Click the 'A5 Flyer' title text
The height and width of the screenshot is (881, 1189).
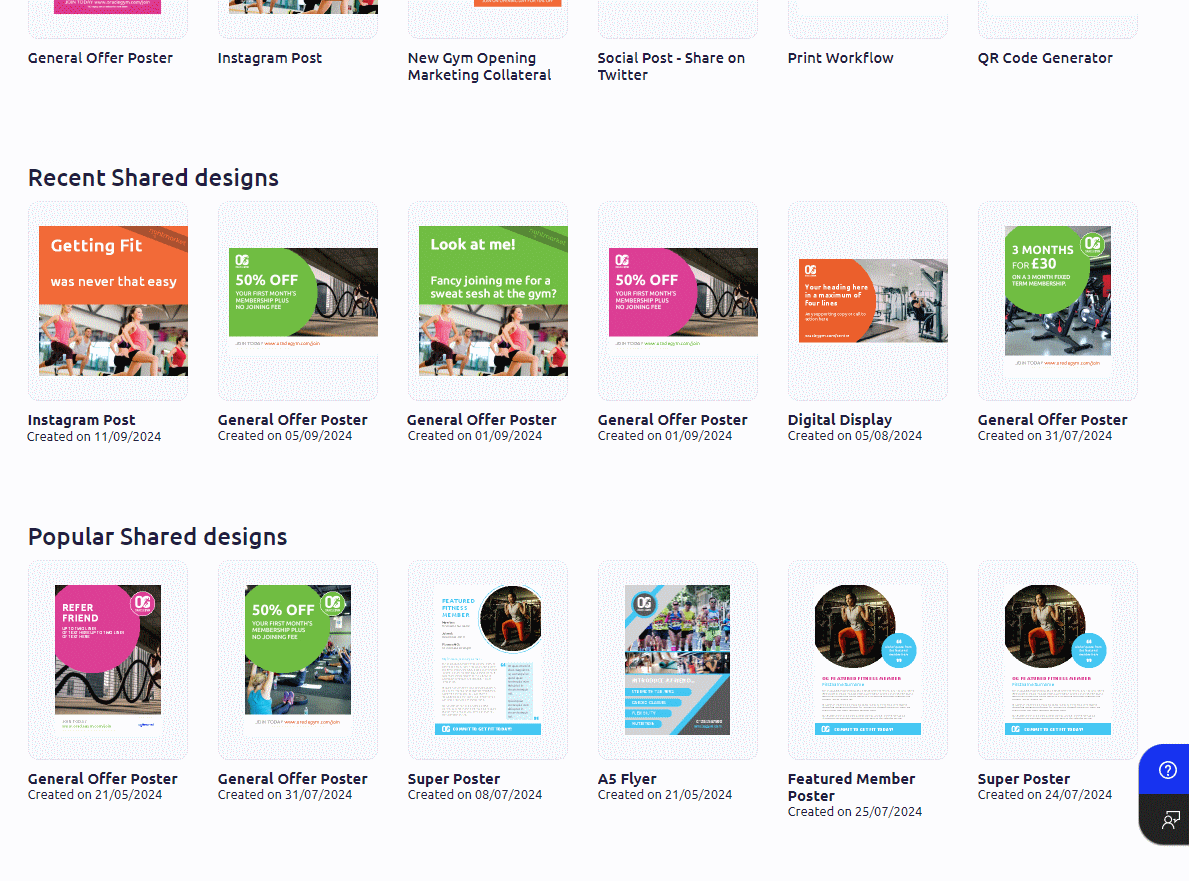click(x=627, y=779)
